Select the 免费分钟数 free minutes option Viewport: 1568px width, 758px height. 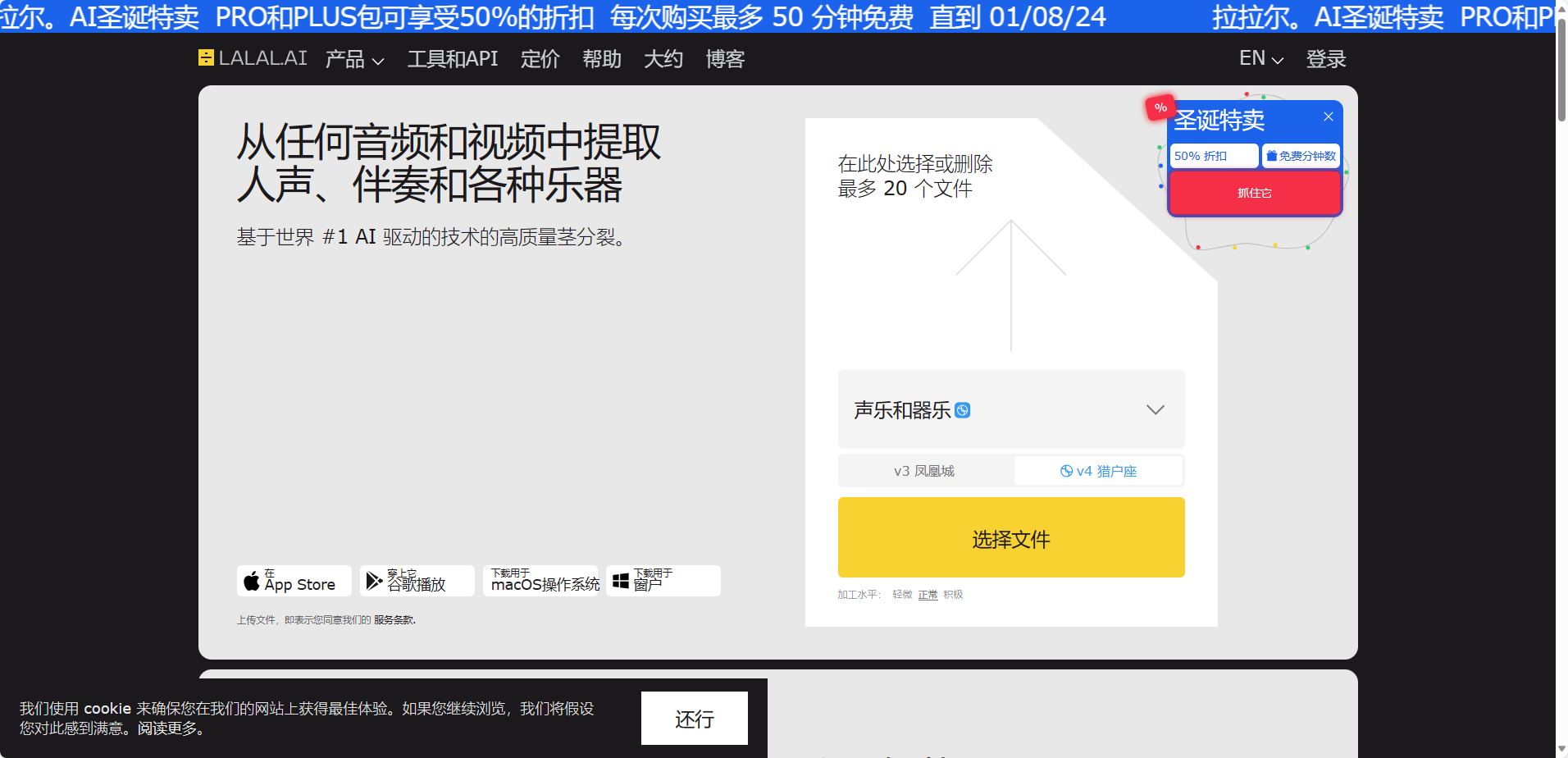(x=1301, y=156)
